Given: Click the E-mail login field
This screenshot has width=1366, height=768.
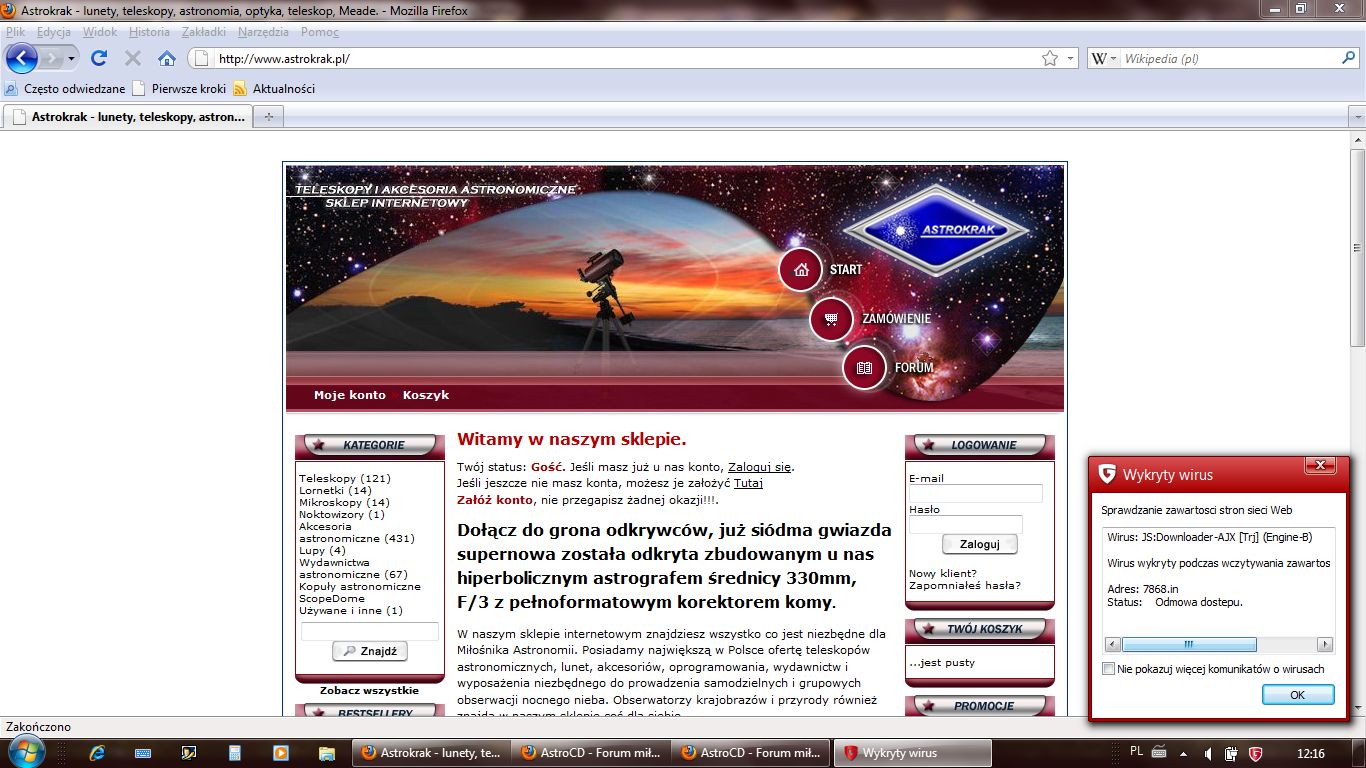Looking at the screenshot, I should tap(975, 493).
